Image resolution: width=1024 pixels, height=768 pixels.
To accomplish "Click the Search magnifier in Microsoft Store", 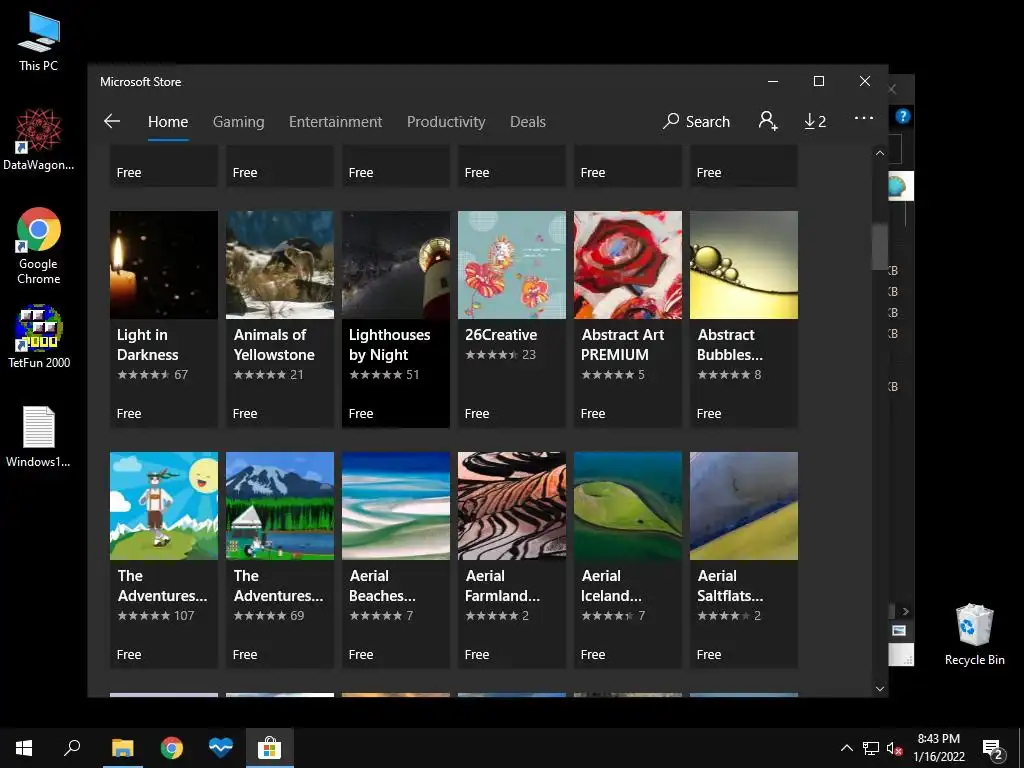I will 696,121.
